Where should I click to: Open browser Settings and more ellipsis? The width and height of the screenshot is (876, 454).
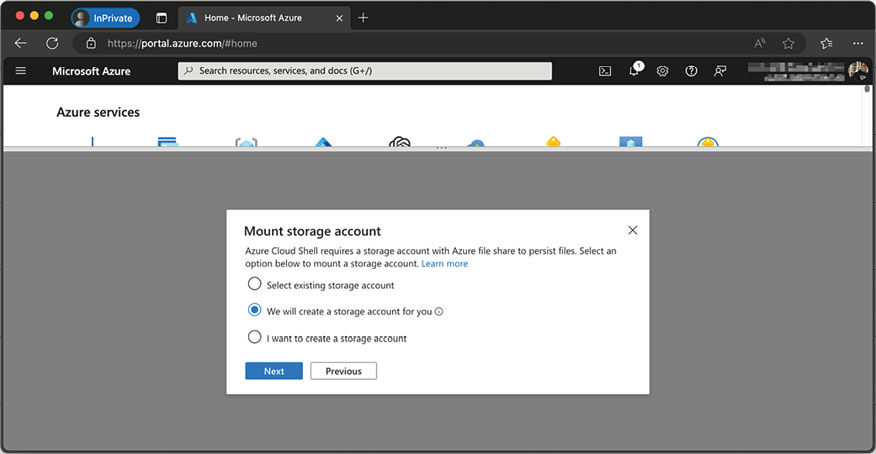(858, 43)
